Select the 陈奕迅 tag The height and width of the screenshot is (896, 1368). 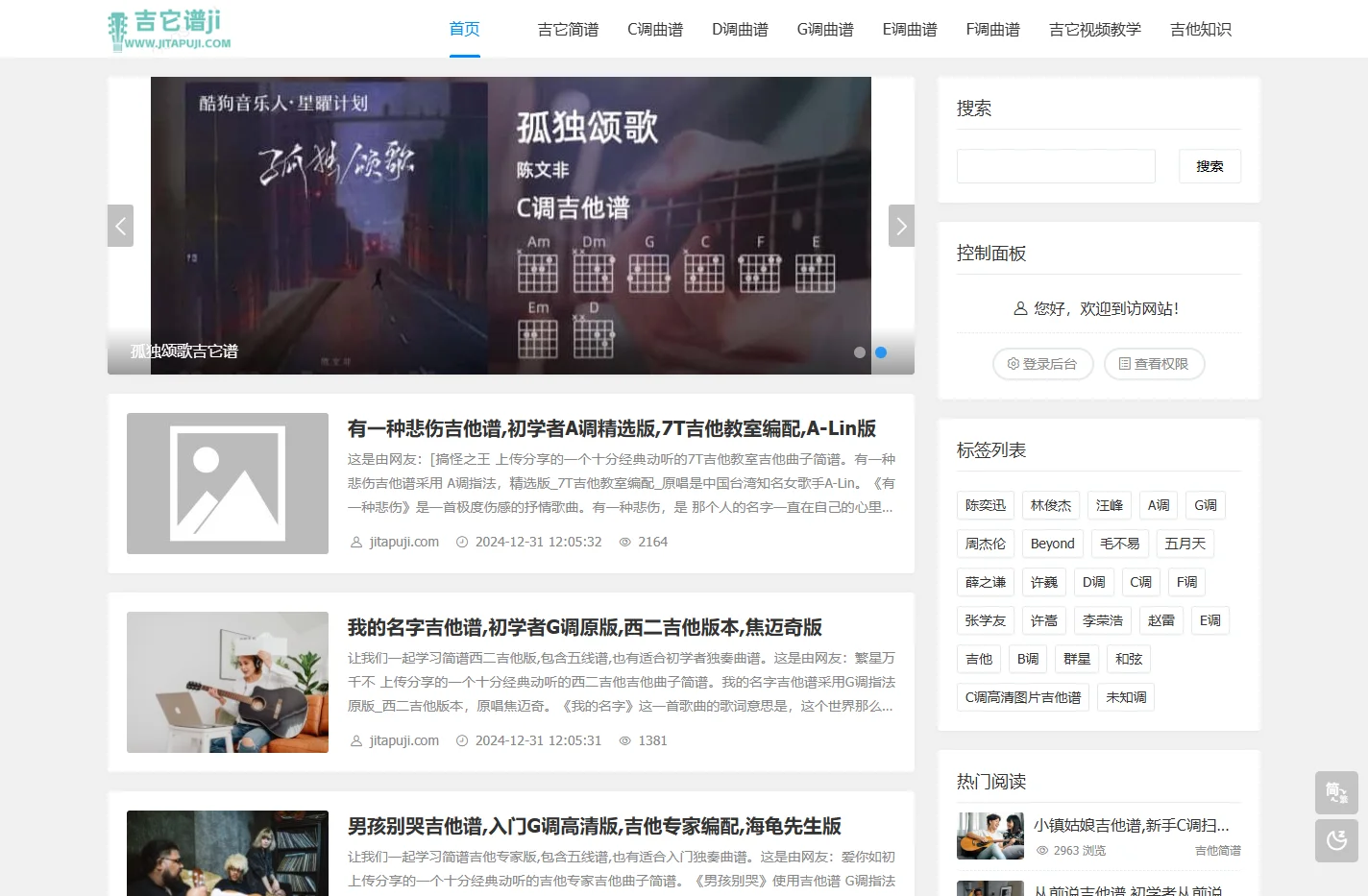coord(986,505)
